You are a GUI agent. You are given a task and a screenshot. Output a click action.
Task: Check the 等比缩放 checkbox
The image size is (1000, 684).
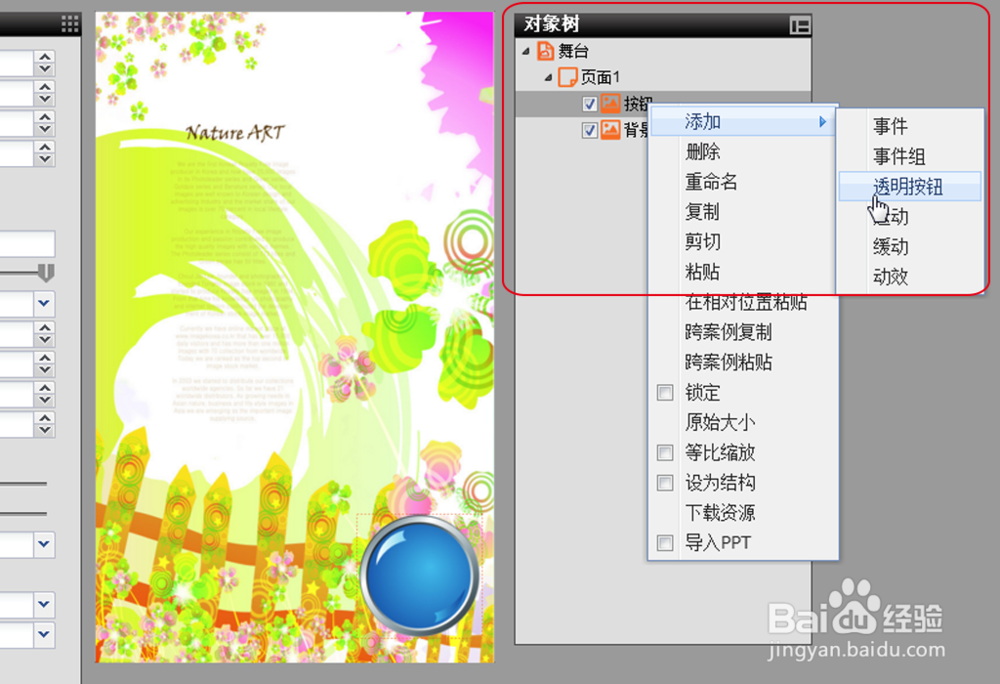(665, 453)
